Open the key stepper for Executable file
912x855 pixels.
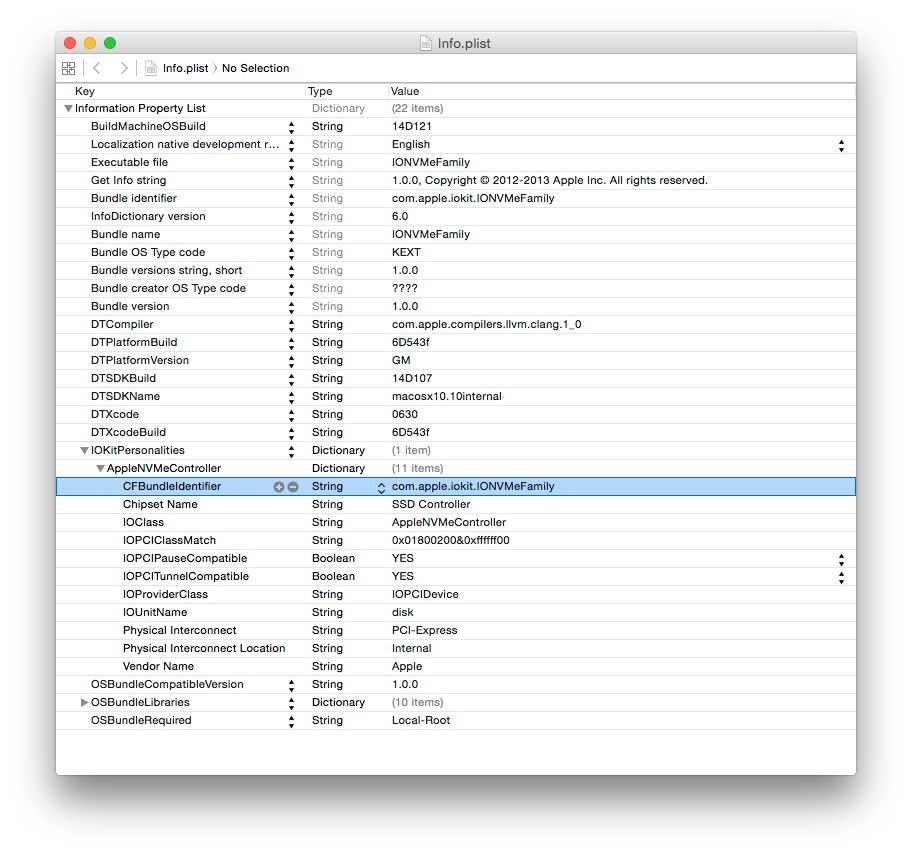click(291, 163)
